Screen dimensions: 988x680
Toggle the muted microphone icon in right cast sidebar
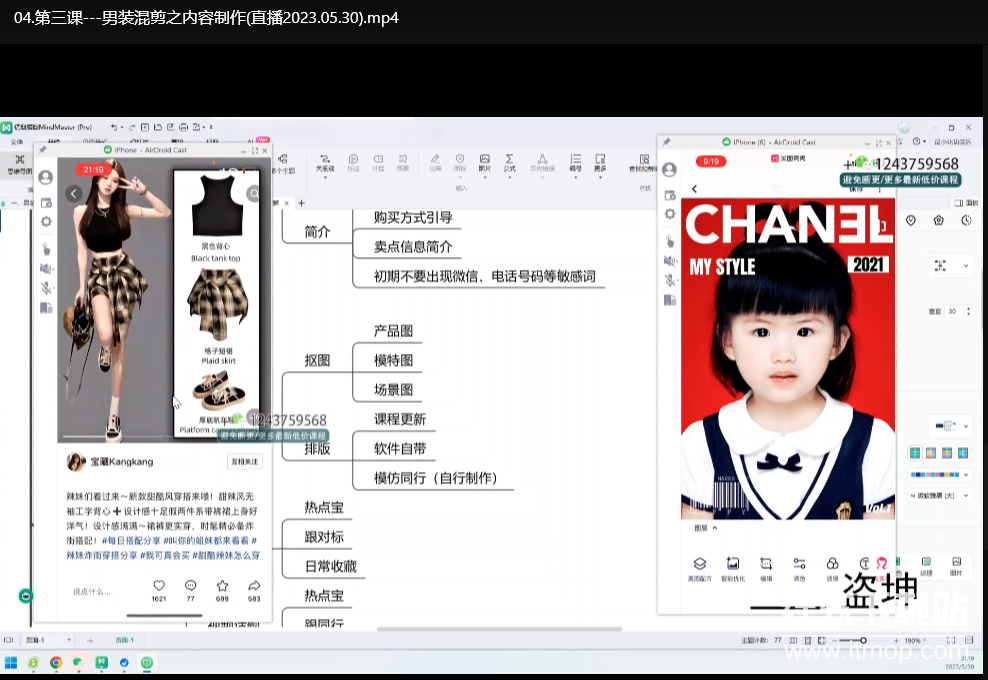pyautogui.click(x=670, y=280)
